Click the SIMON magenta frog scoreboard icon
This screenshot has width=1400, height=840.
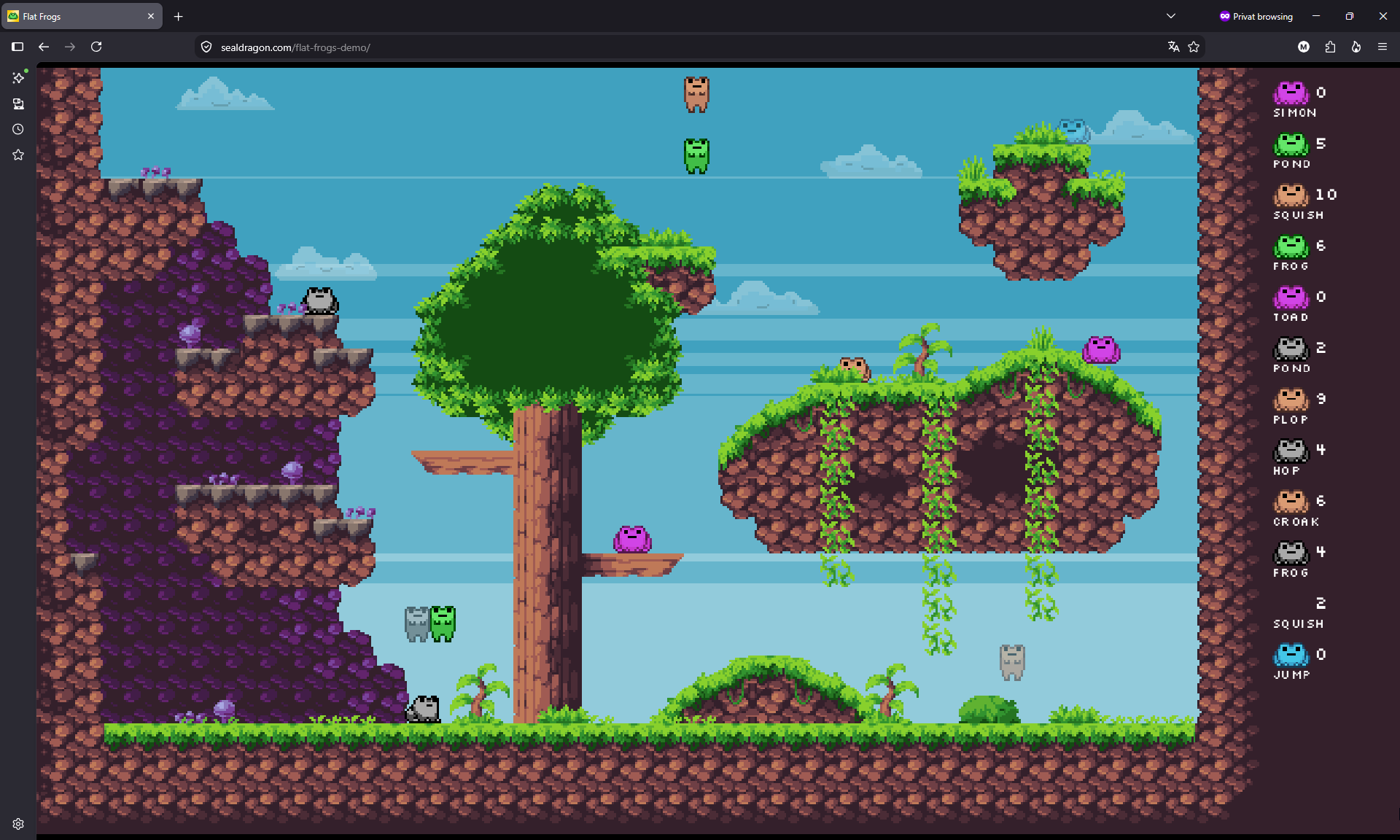tap(1291, 93)
